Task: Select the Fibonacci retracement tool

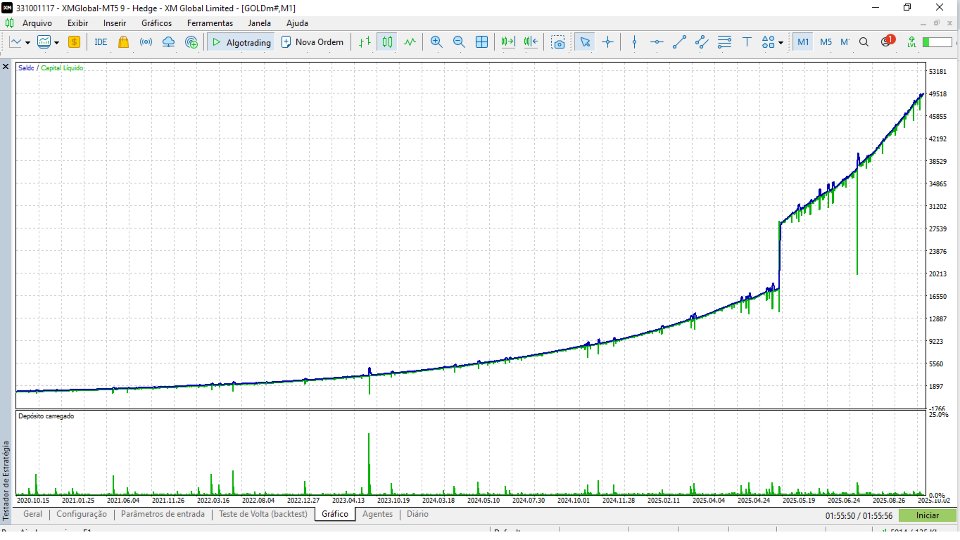Action: tap(724, 42)
